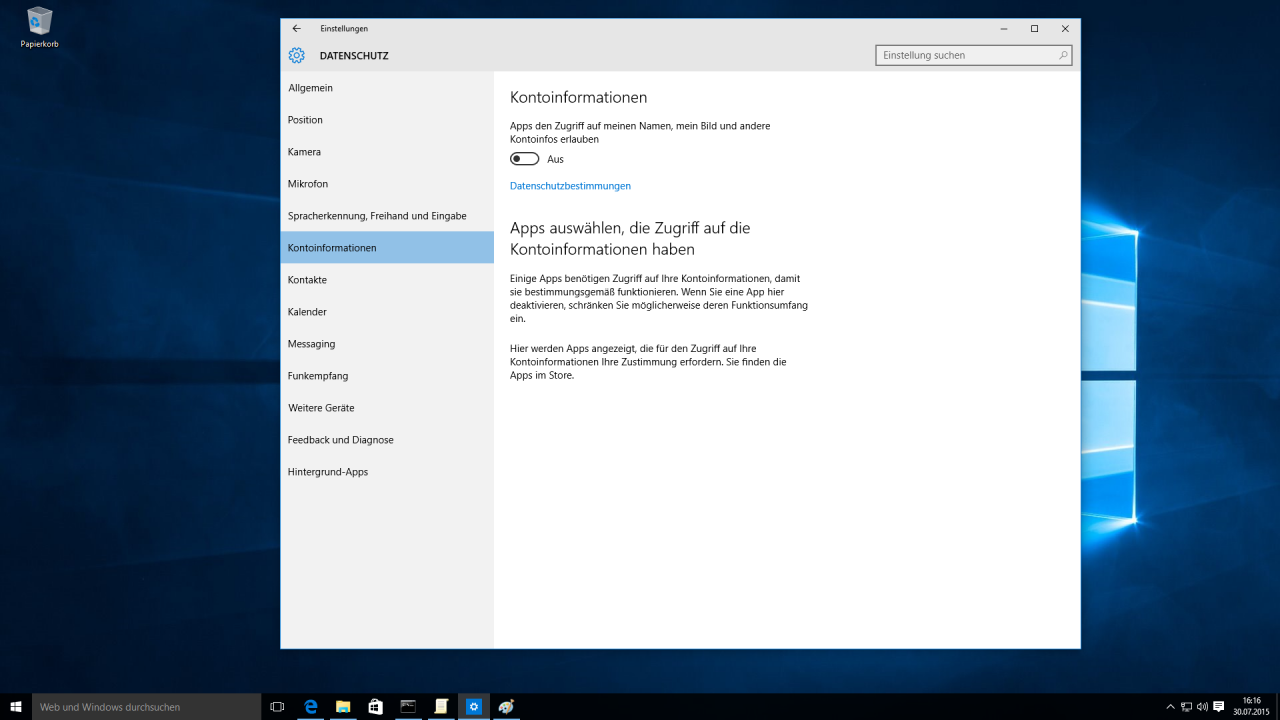Open the Paint palette taskbar icon
The width and height of the screenshot is (1280, 720).
(x=507, y=707)
